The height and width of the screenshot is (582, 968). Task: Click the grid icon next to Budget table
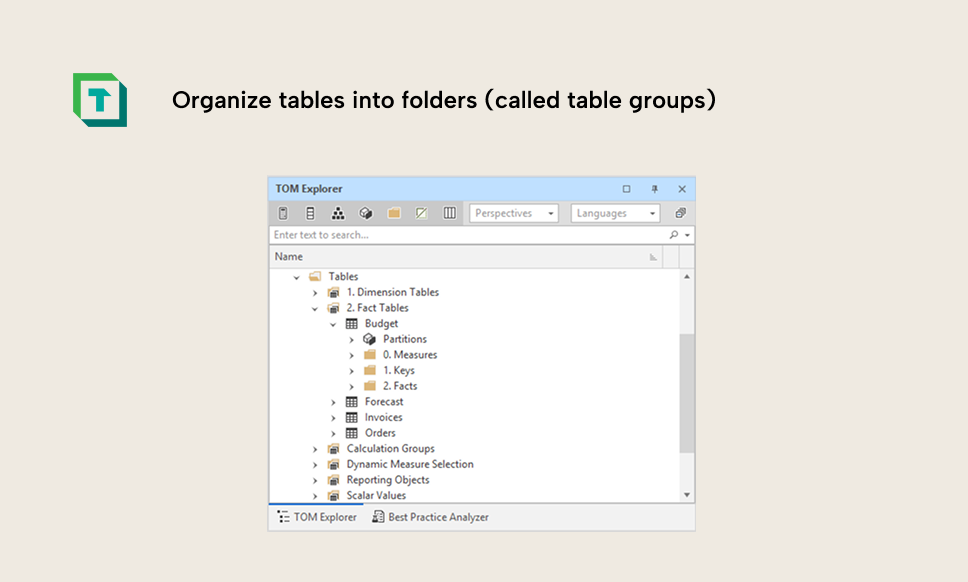pyautogui.click(x=351, y=323)
